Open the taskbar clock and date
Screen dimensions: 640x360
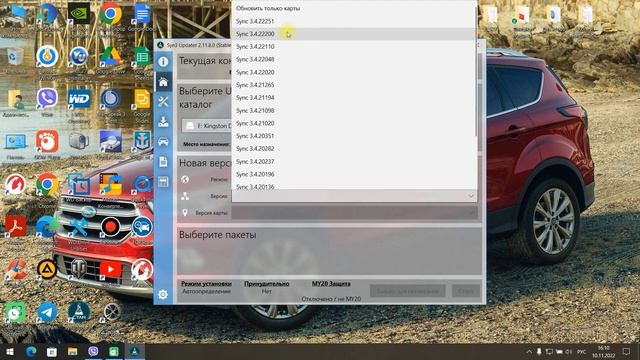(603, 351)
